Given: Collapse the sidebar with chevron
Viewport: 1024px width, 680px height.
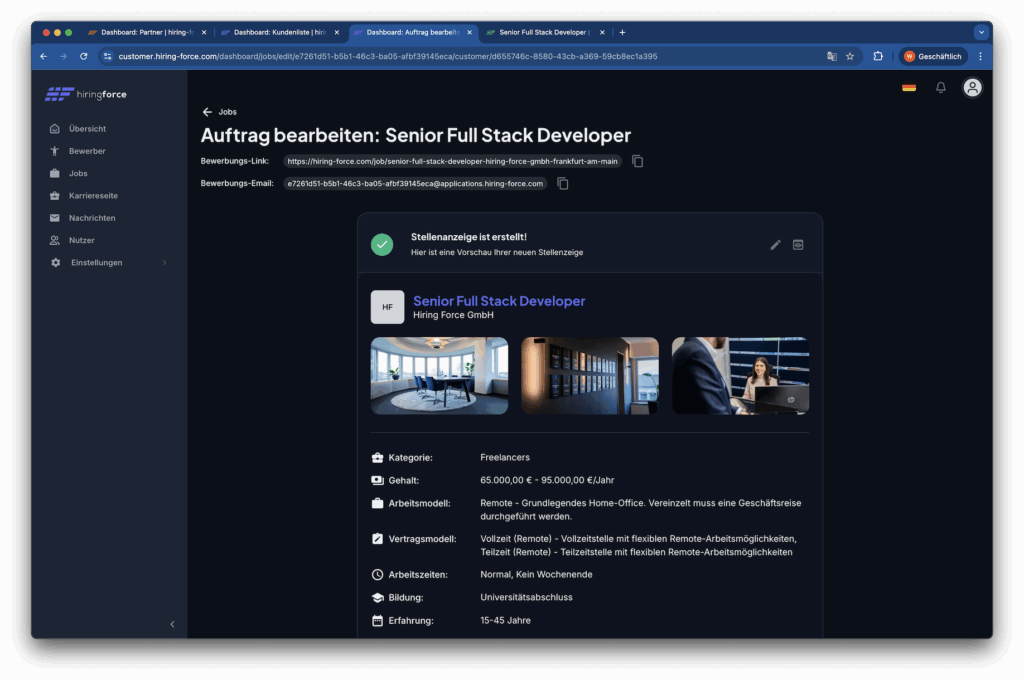Looking at the screenshot, I should [x=172, y=624].
